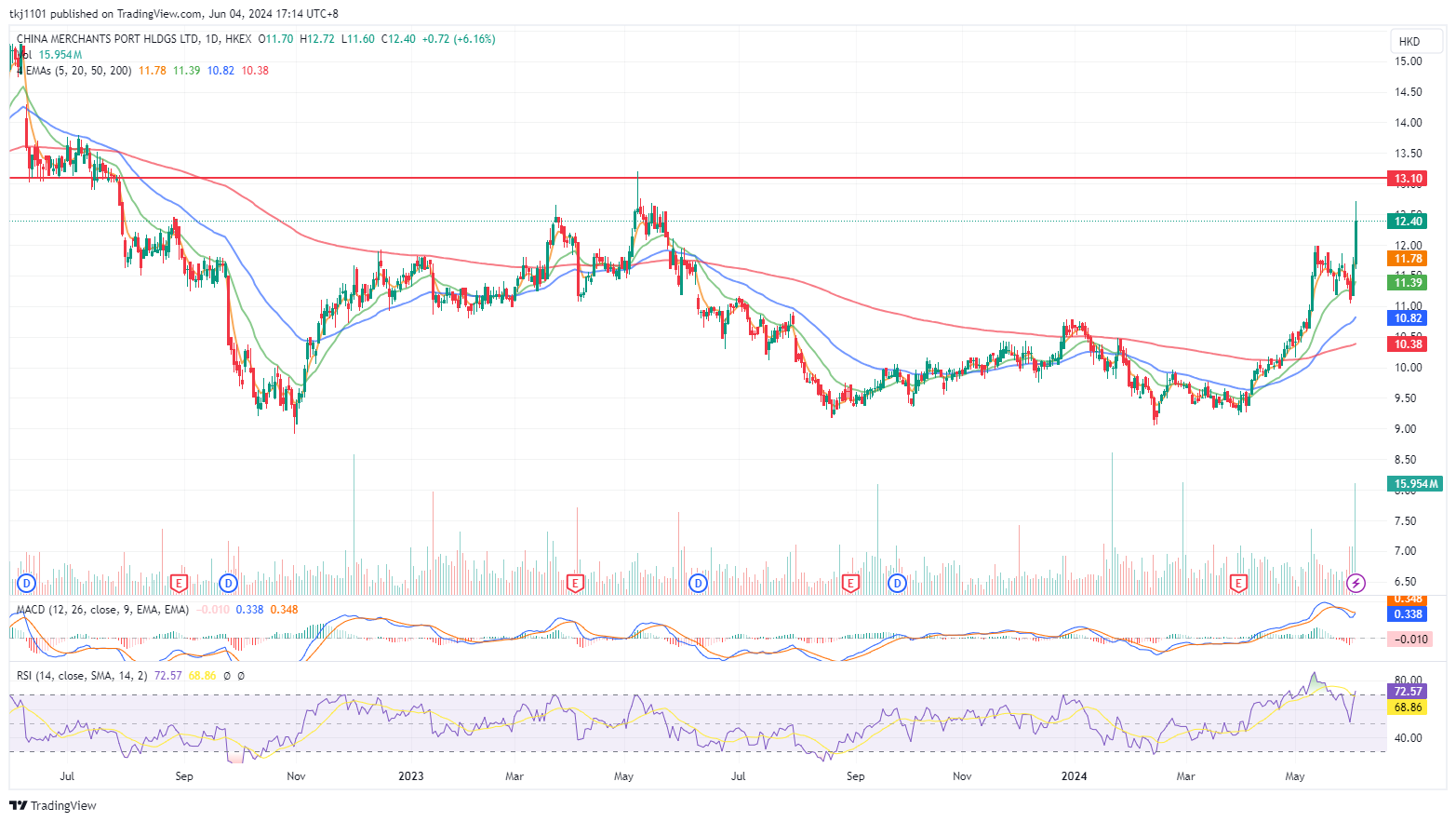
Task: Open the purple lightning event marker
Action: pyautogui.click(x=1356, y=584)
